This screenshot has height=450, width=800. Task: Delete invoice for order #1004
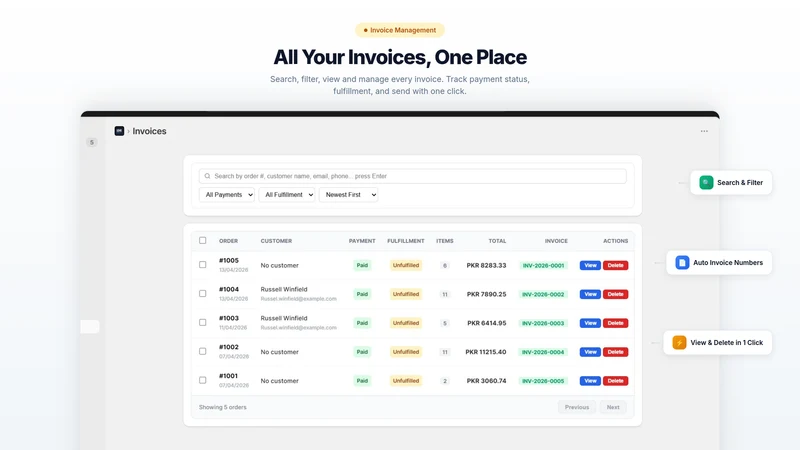pos(615,294)
